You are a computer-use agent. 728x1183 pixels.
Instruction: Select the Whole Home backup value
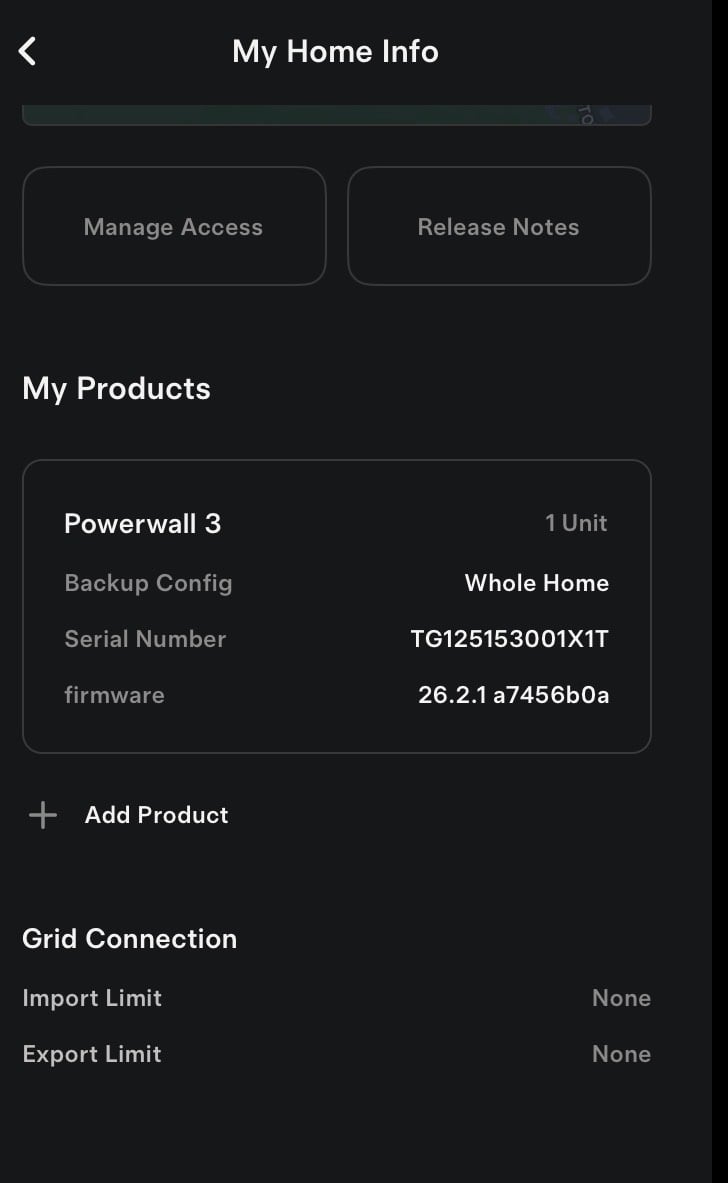coord(536,583)
